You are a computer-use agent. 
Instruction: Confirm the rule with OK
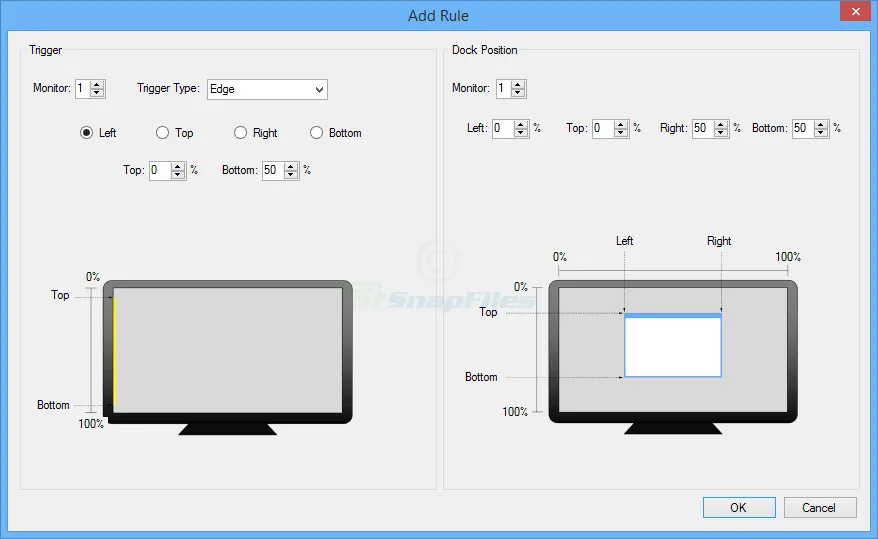(739, 508)
